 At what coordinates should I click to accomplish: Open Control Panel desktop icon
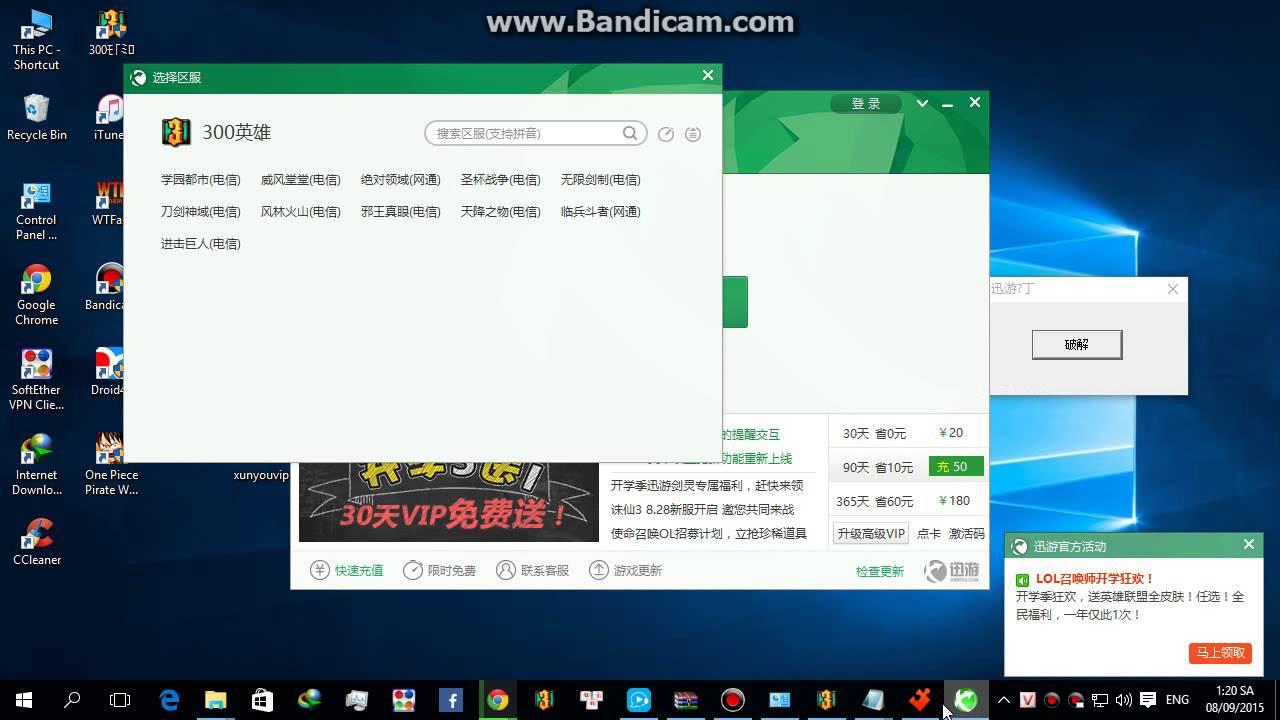(36, 211)
